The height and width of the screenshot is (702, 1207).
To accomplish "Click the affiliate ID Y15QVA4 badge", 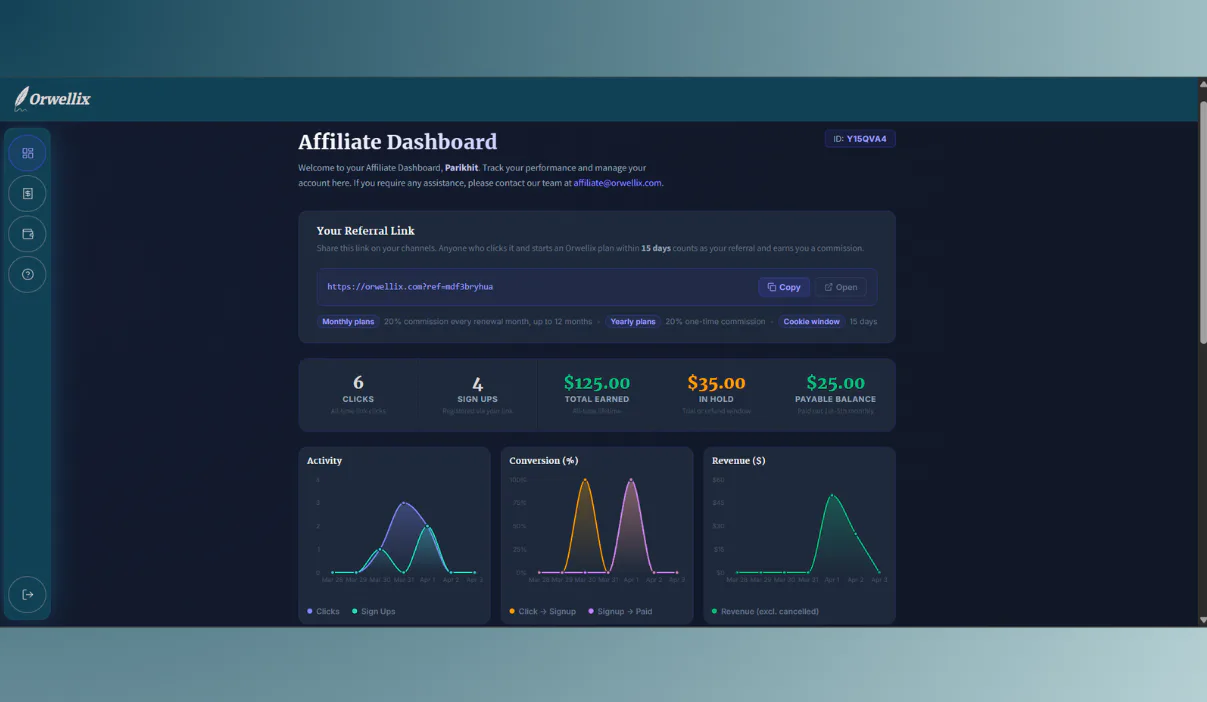I will click(x=860, y=139).
